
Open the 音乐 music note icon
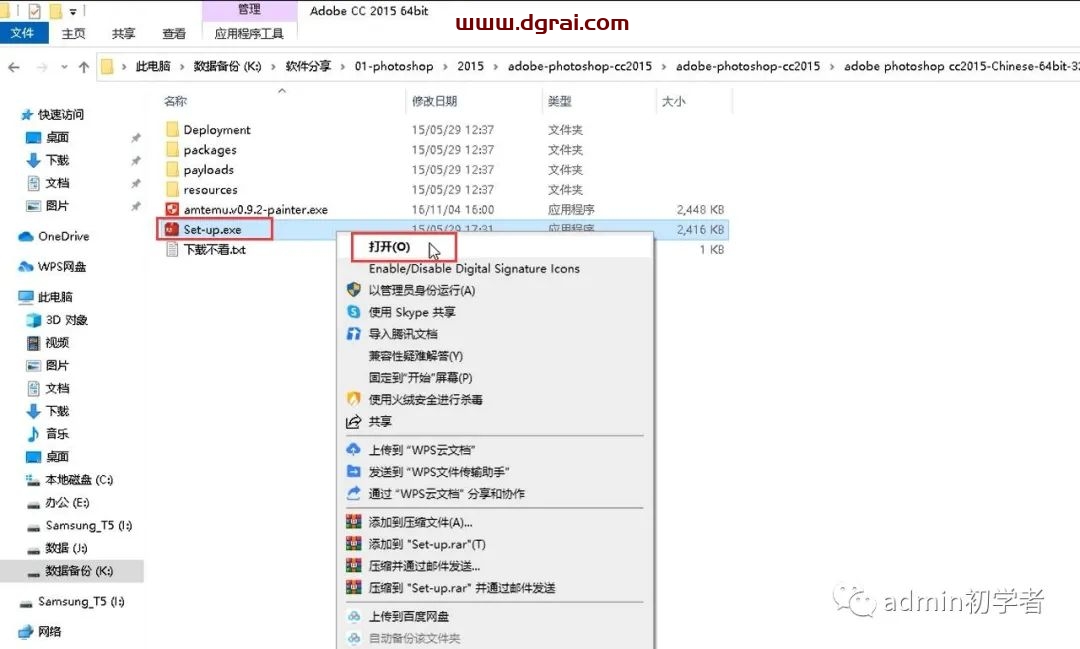pos(33,433)
